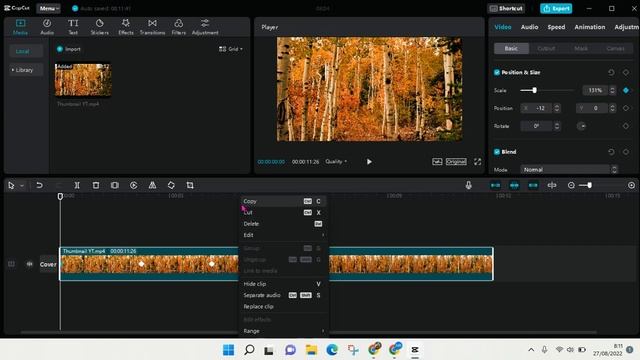Open File Explorer from the Windows taskbar

click(x=311, y=350)
